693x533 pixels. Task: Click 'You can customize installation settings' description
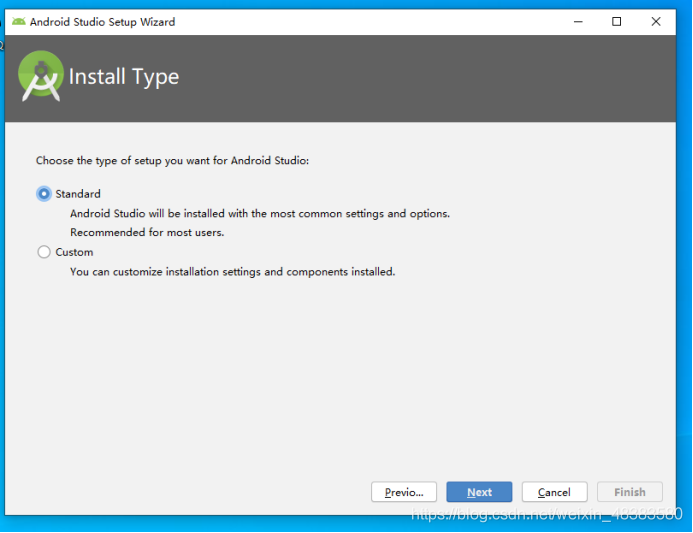232,272
